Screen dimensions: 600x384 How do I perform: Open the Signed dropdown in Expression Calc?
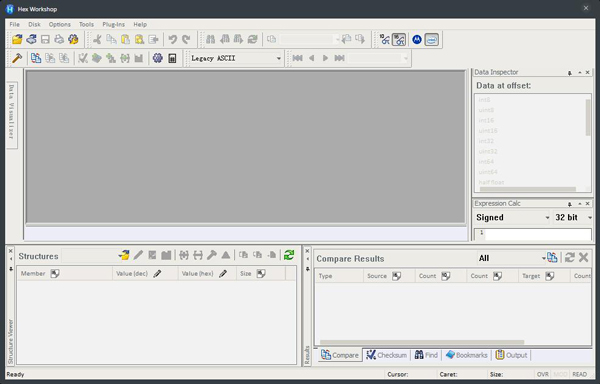point(512,217)
